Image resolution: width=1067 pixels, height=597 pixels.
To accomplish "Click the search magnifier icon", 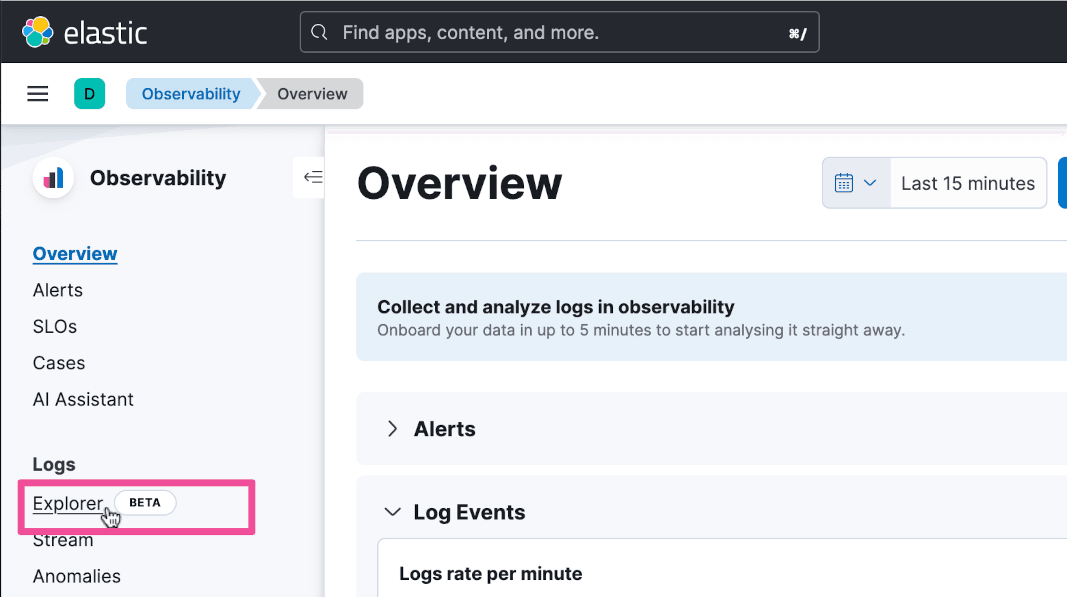I will point(319,33).
